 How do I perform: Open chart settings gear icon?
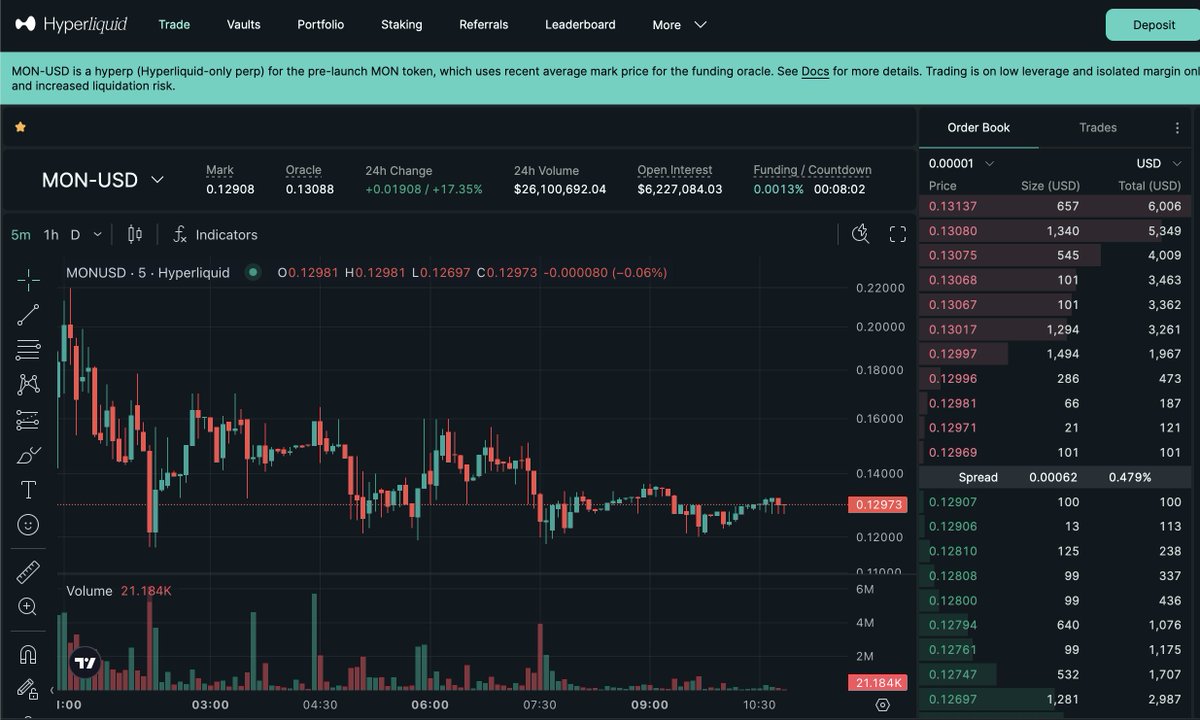point(882,705)
